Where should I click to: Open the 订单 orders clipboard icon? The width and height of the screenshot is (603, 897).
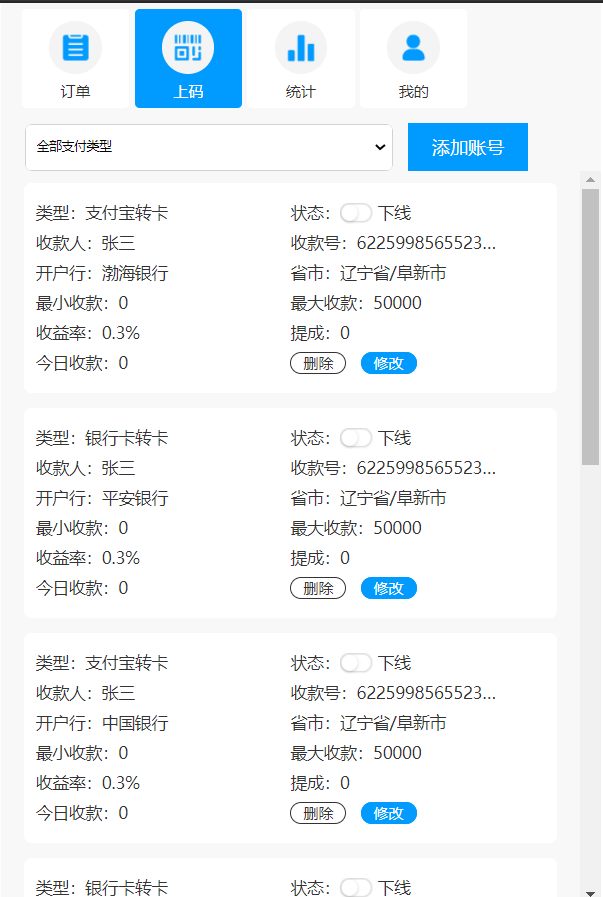click(x=76, y=47)
